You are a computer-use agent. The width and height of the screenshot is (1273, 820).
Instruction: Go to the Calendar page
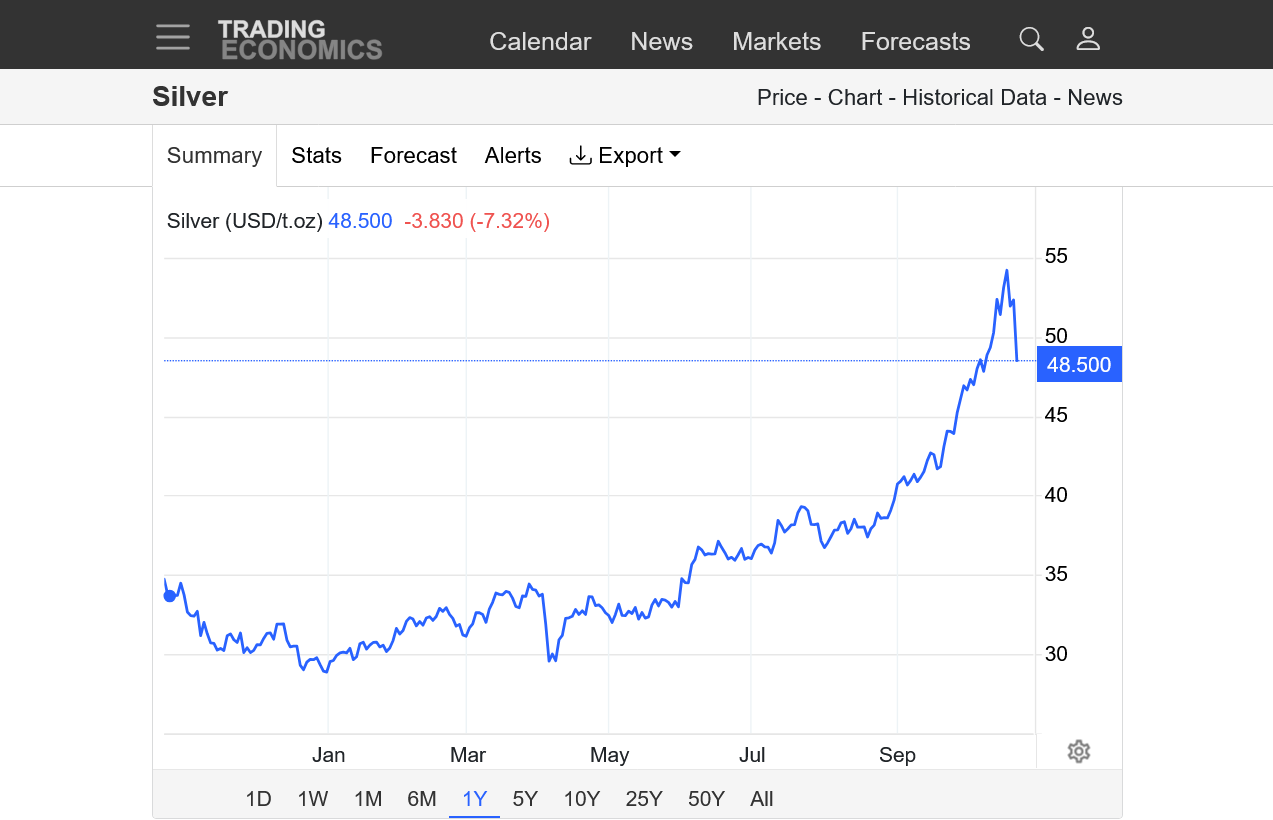pos(540,42)
